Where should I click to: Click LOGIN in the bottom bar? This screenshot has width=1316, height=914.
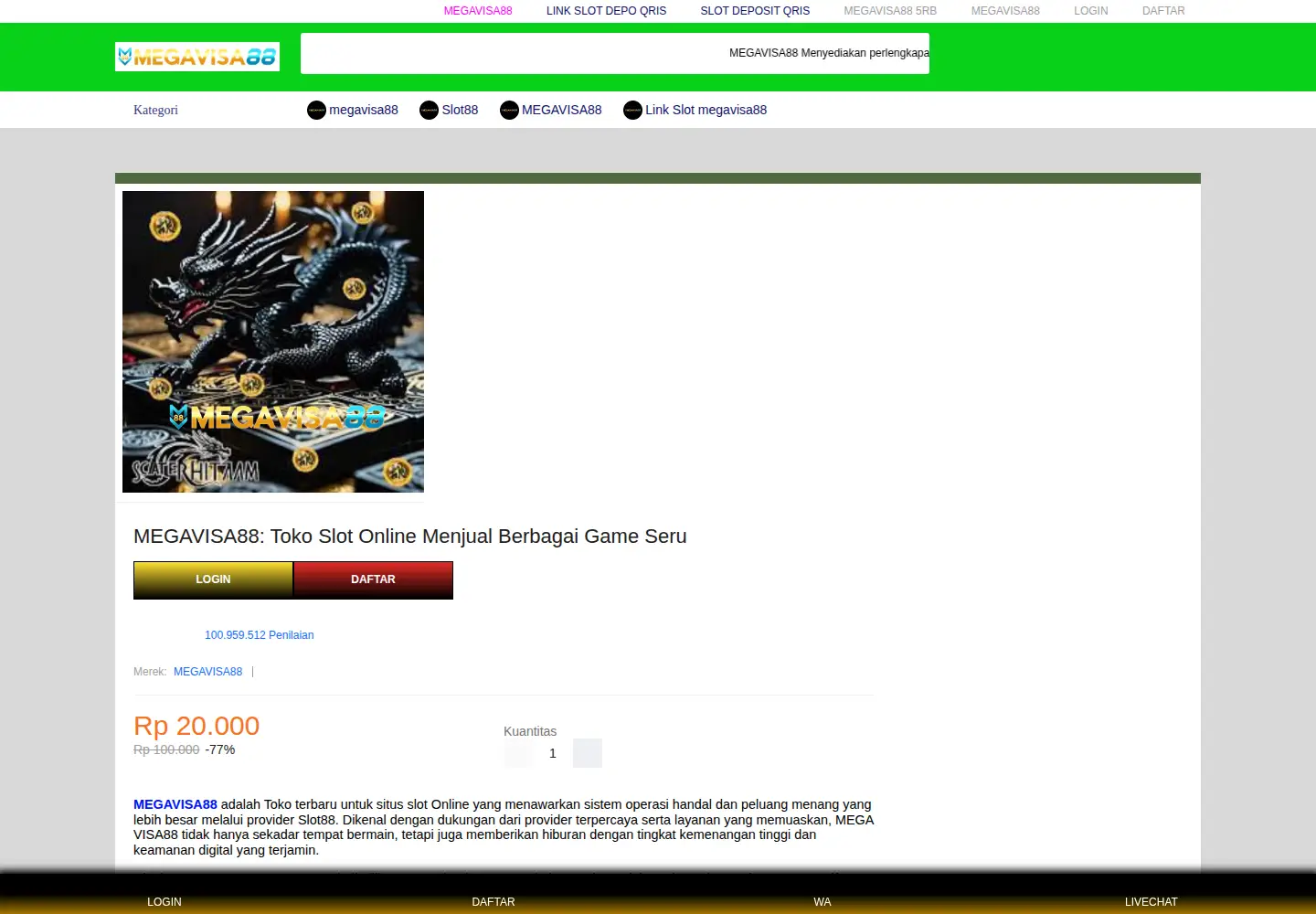tap(164, 902)
